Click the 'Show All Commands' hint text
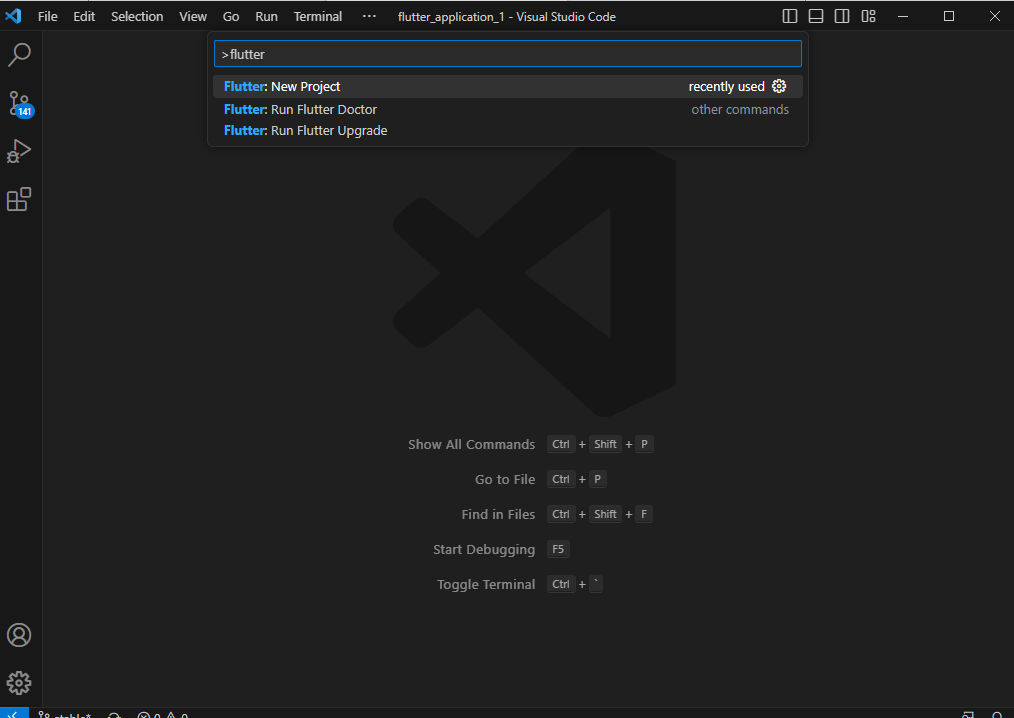Screen dimensions: 1014x718 pos(471,444)
